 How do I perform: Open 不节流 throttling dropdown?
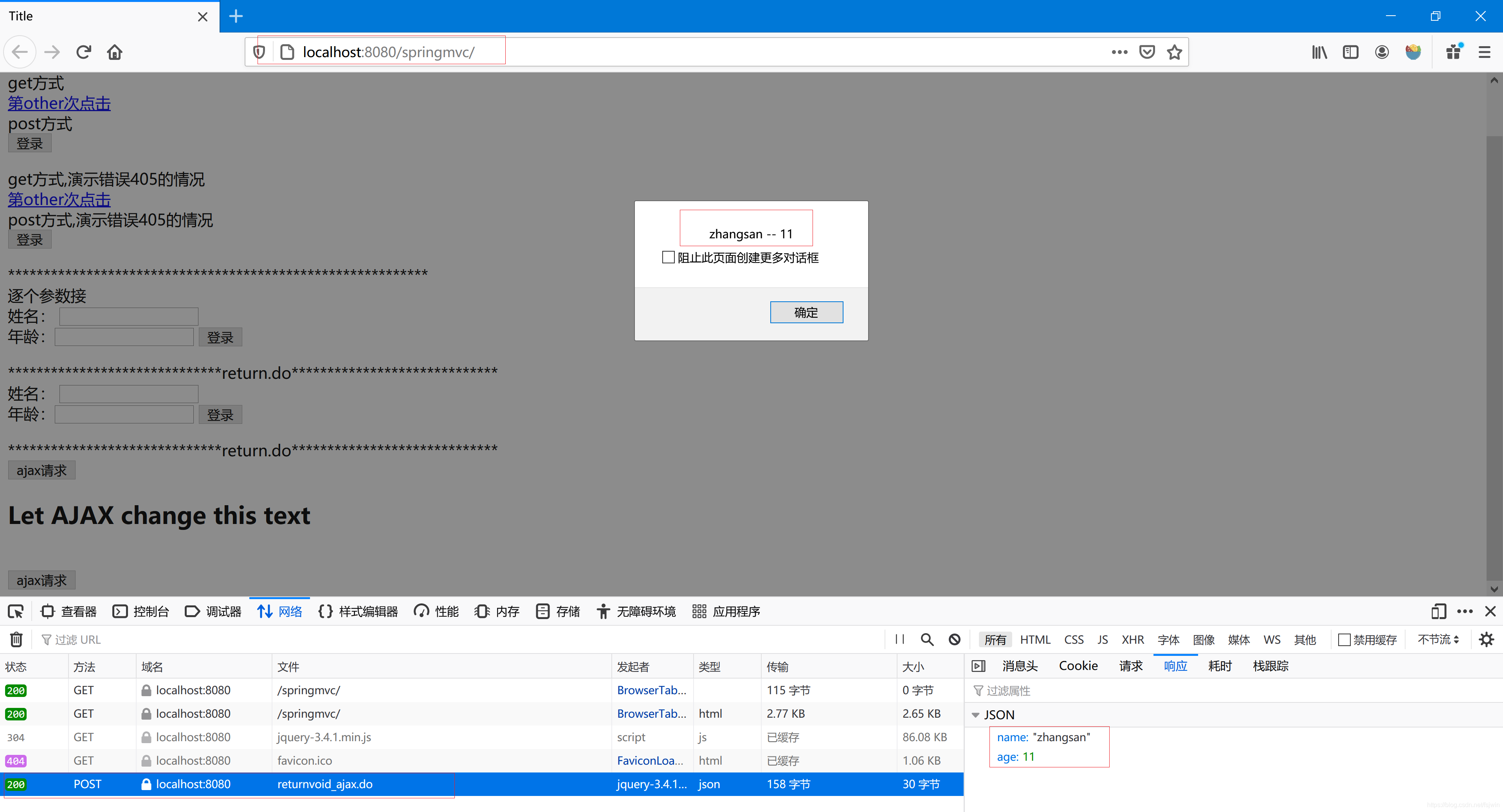tap(1438, 639)
